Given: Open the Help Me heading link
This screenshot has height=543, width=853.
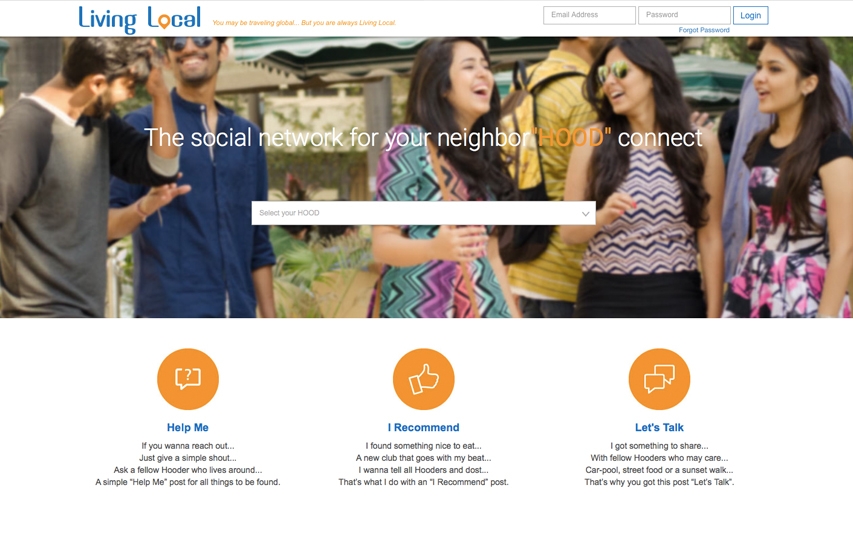Looking at the screenshot, I should point(188,427).
